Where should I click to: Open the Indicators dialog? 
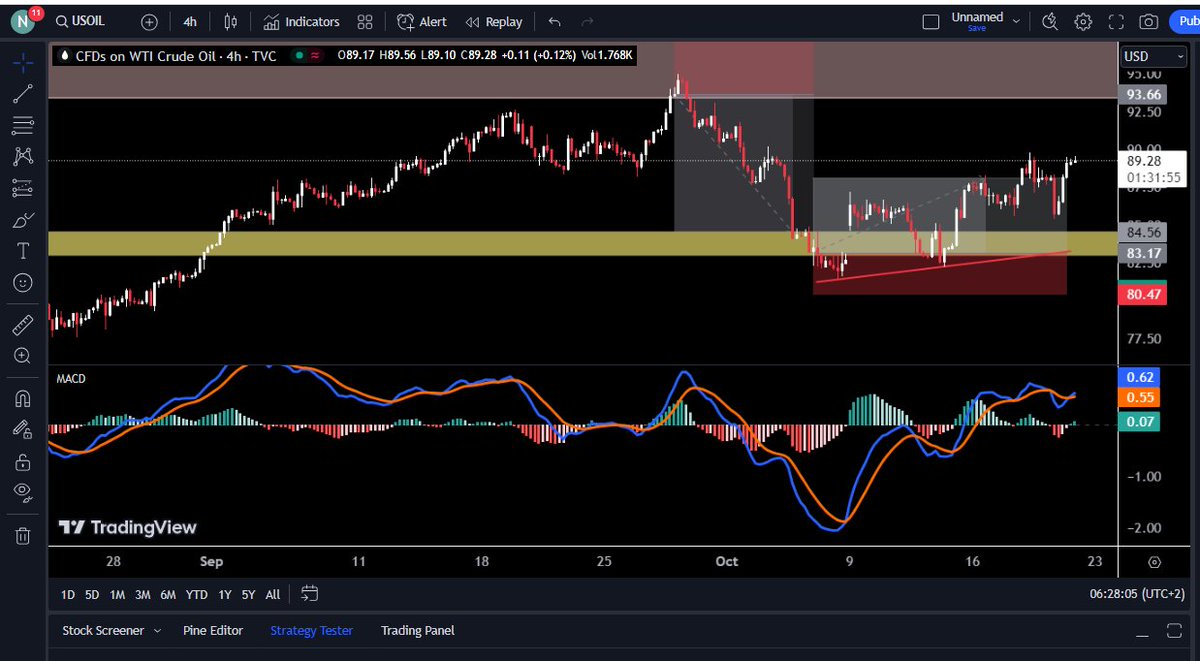301,21
